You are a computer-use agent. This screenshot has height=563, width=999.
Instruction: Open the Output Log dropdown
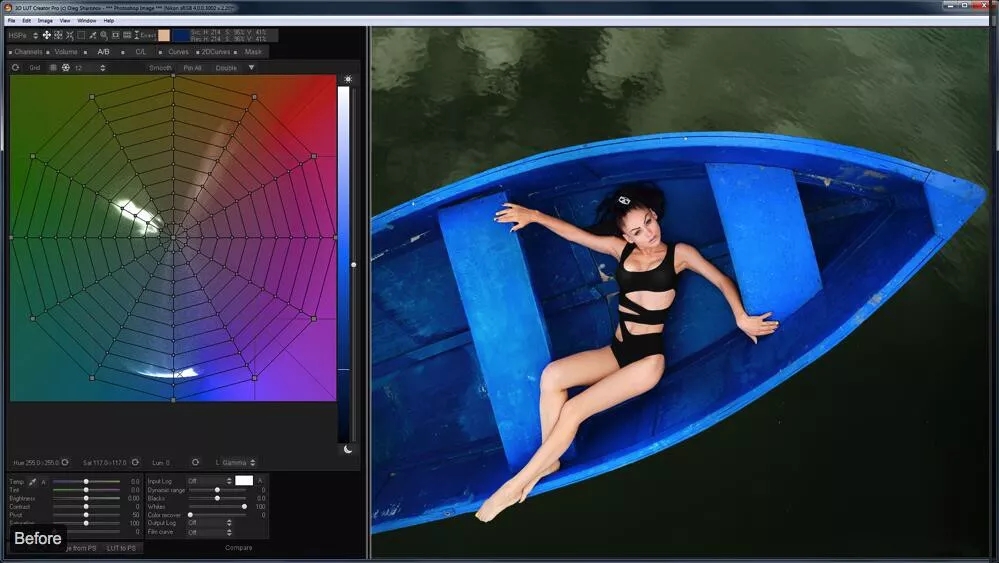click(209, 523)
